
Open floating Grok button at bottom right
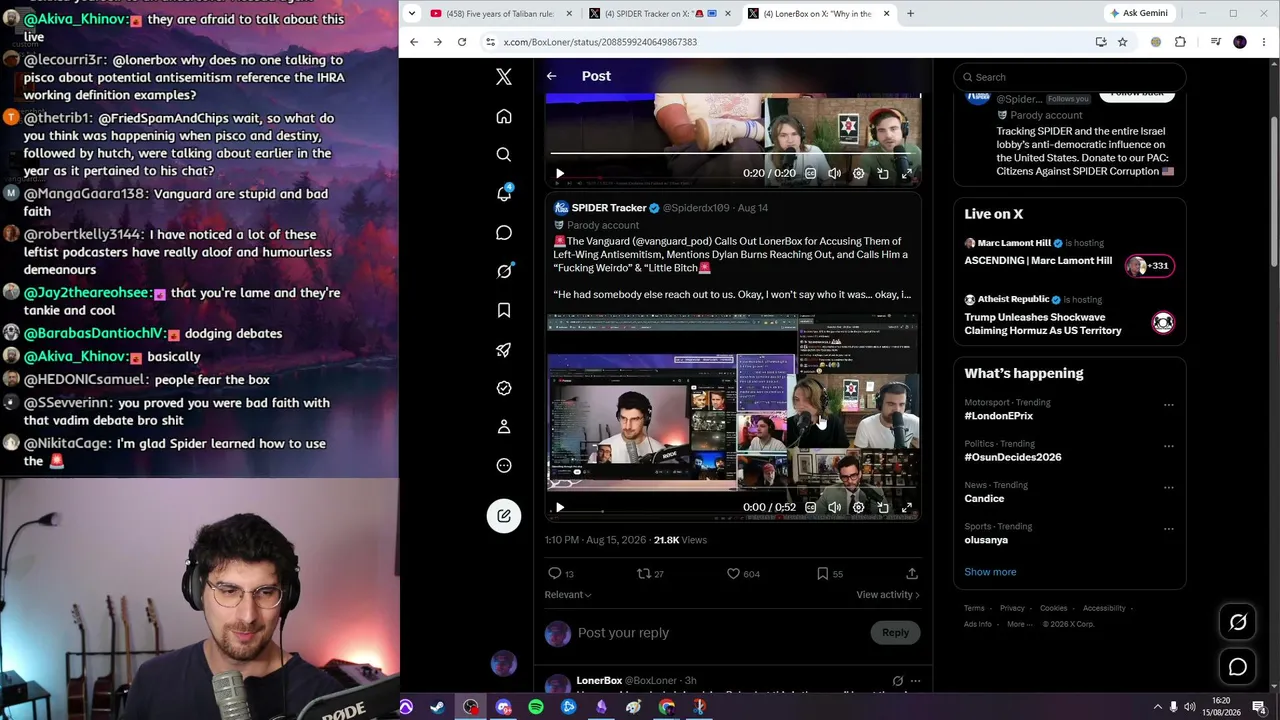[1238, 622]
